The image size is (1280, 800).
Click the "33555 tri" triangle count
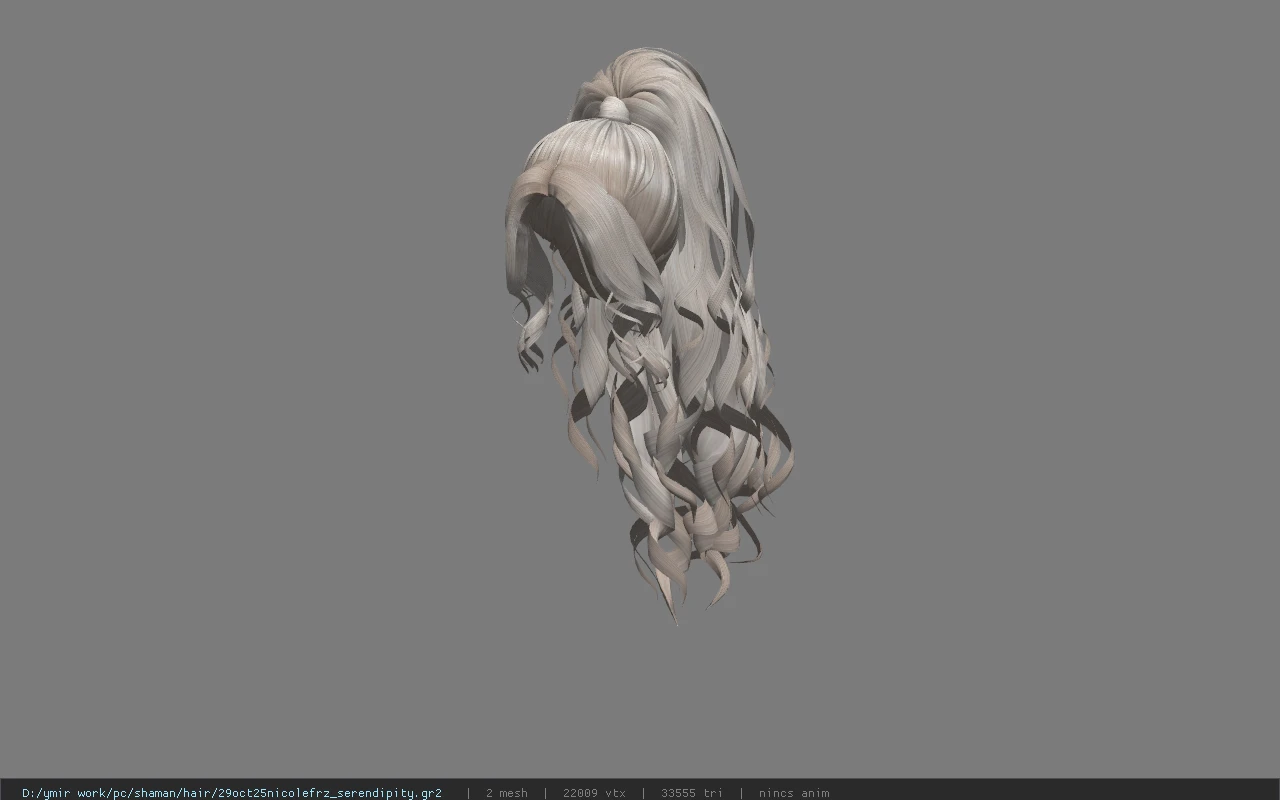click(x=692, y=793)
